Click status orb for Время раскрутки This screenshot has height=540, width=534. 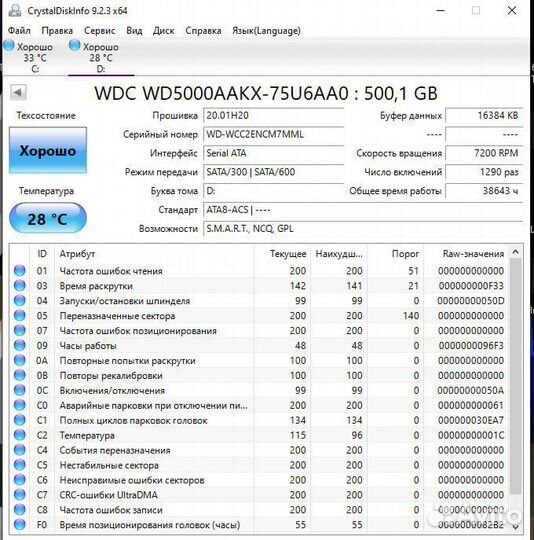click(20, 285)
